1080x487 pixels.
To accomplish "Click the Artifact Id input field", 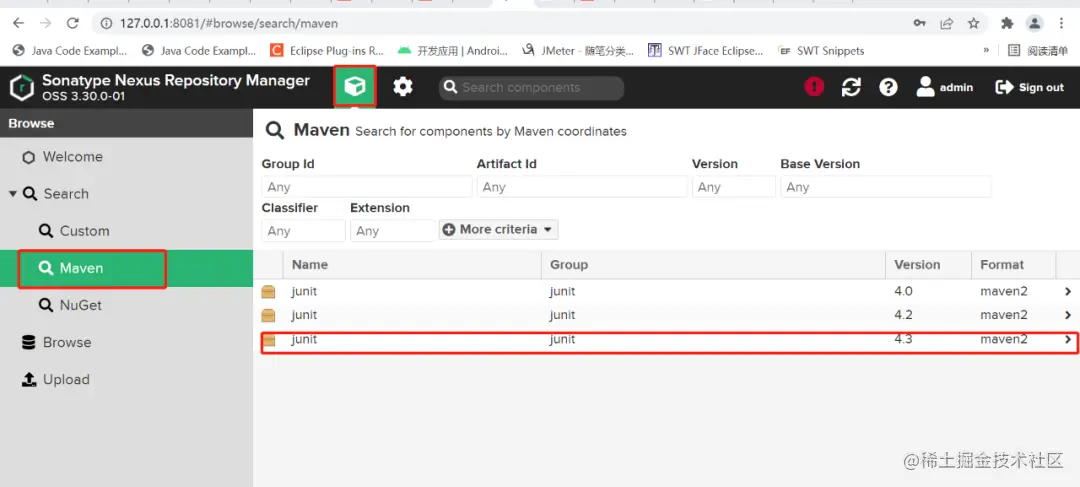I will point(582,187).
